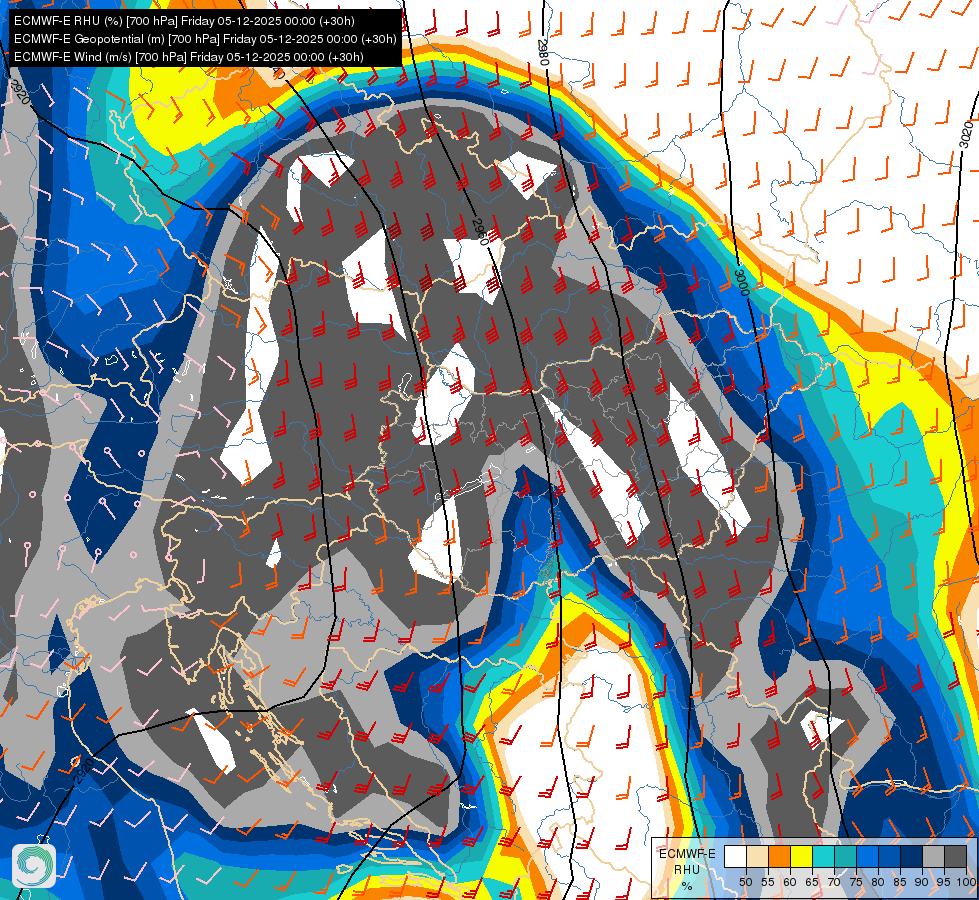
Task: Select the ECMWF-E RHU (%) title line
Action: (x=184, y=21)
